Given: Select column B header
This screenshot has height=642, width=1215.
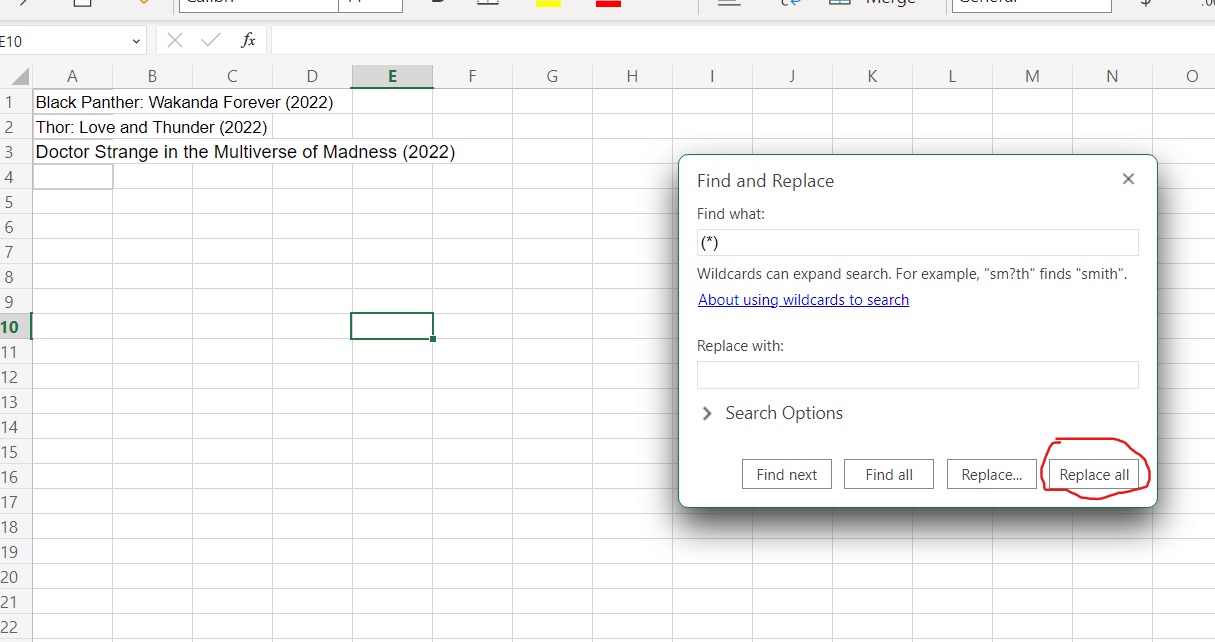Looking at the screenshot, I should 152,76.
